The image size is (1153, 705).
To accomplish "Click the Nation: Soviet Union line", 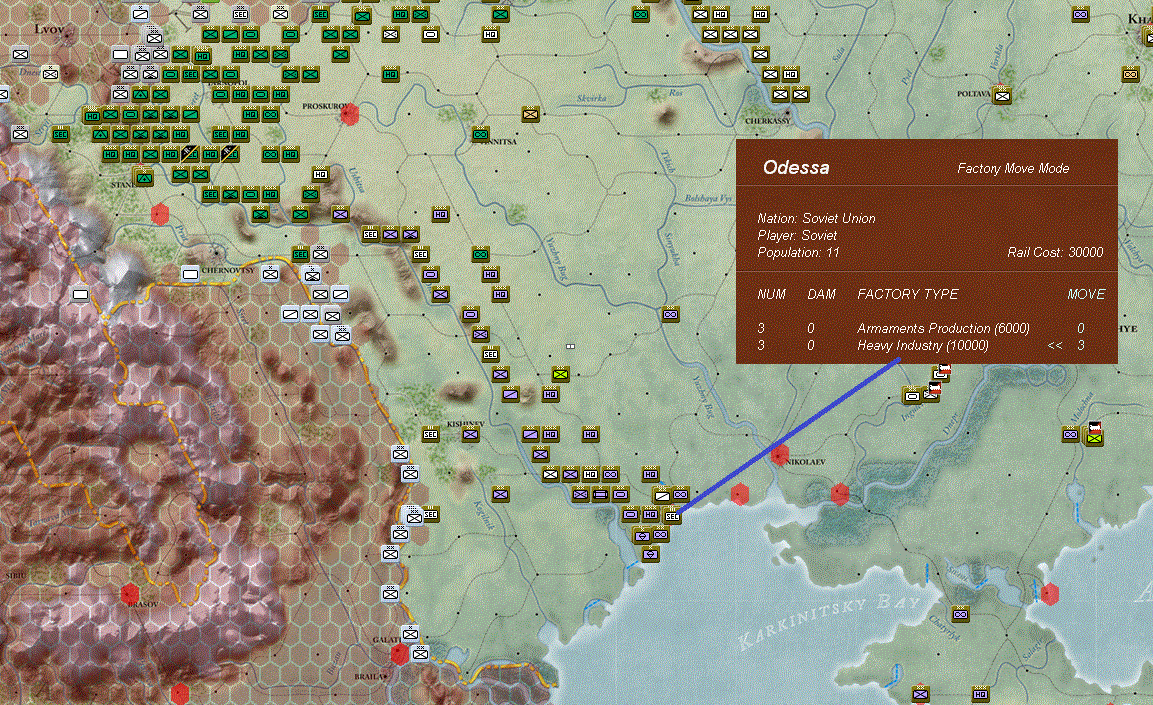I will (816, 218).
